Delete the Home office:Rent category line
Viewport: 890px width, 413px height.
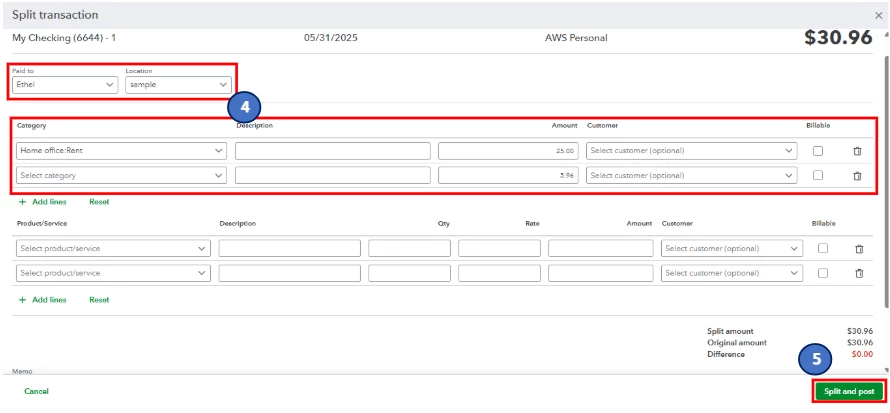click(x=857, y=151)
